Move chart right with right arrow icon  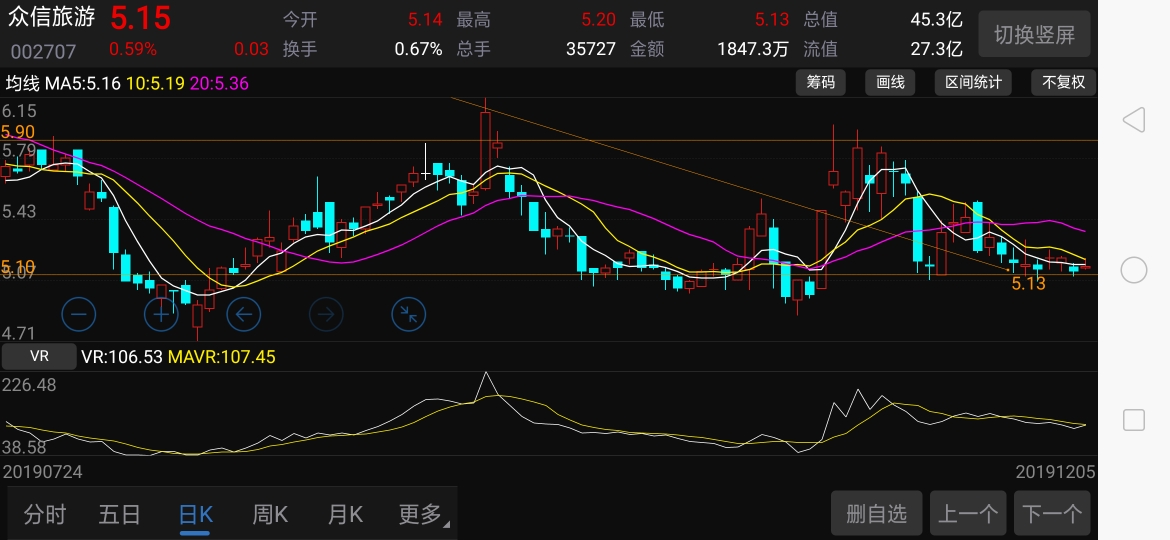pyautogui.click(x=326, y=315)
